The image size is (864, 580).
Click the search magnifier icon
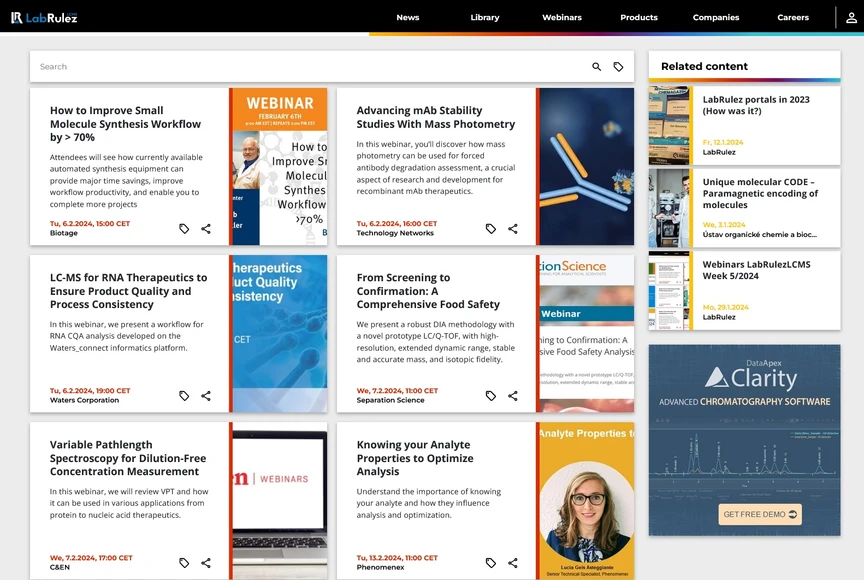(596, 67)
